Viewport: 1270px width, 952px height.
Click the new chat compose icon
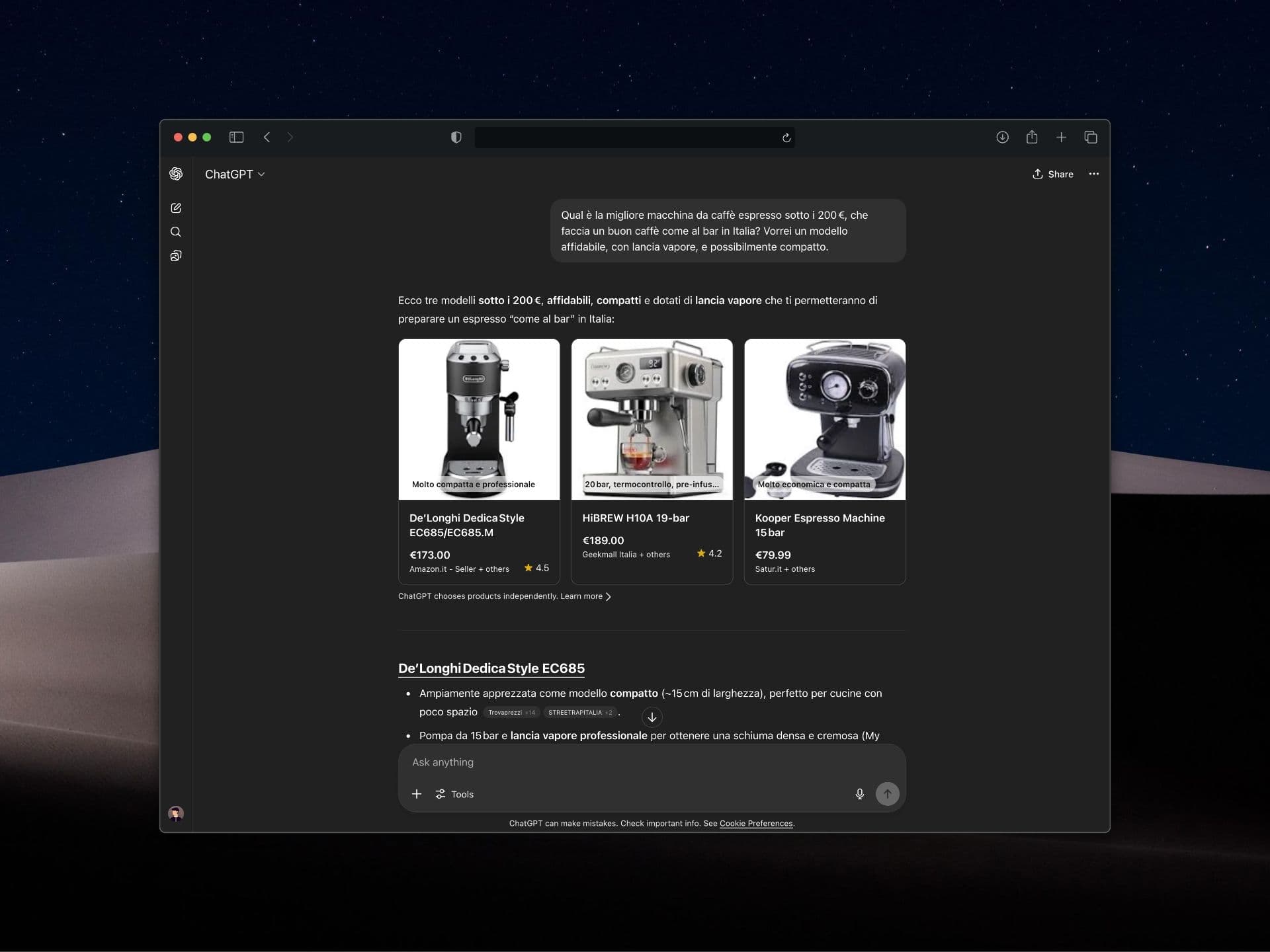click(176, 208)
